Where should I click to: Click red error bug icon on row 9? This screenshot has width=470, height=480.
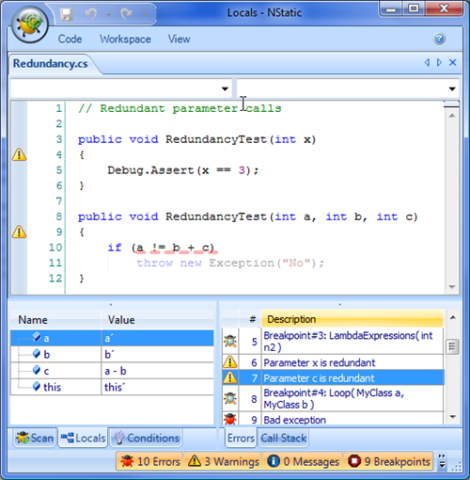[230, 419]
